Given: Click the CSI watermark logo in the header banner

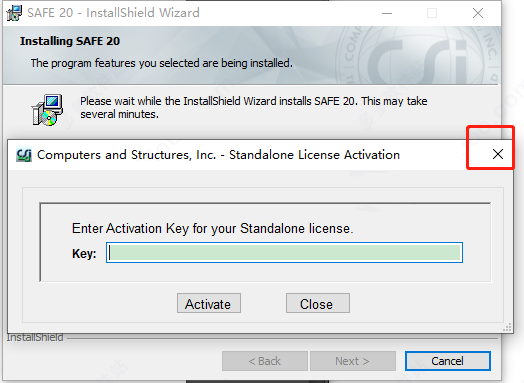Looking at the screenshot, I should pyautogui.click(x=418, y=55).
